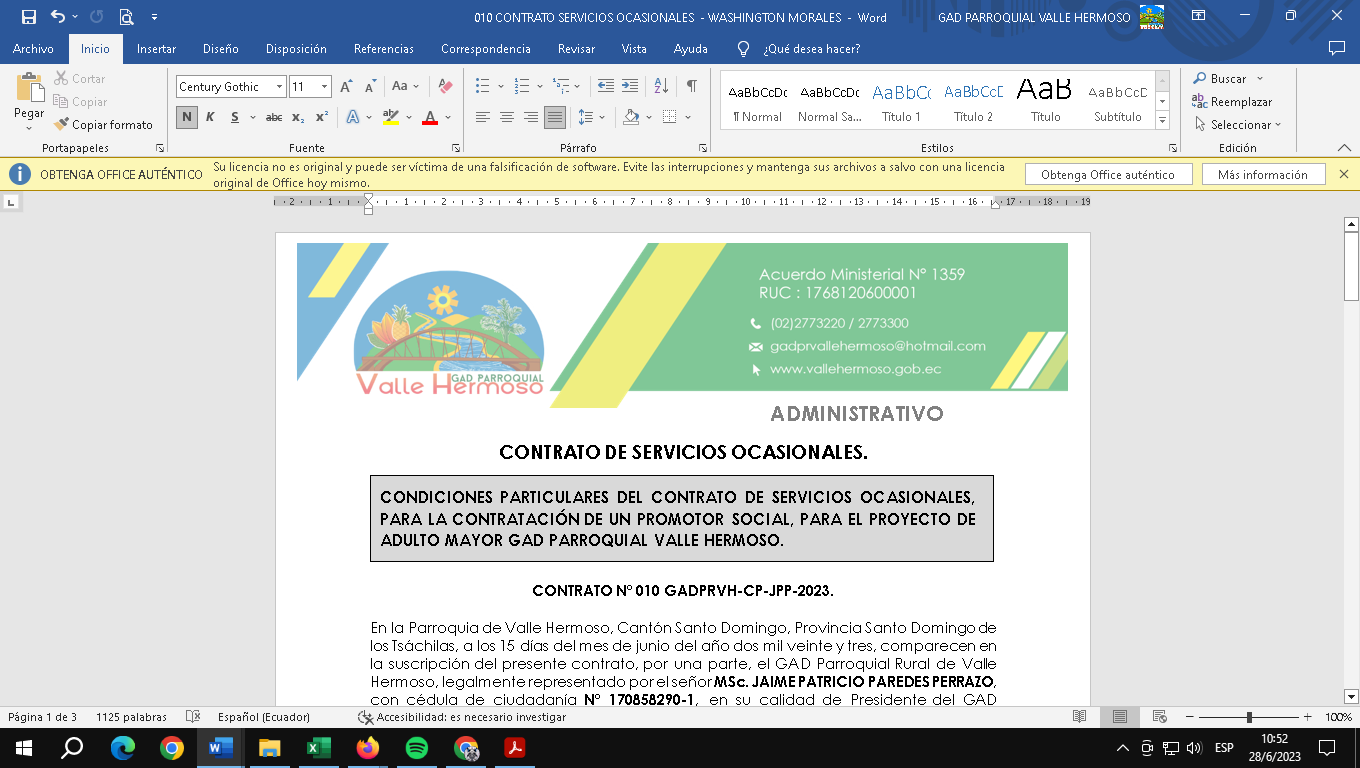
Task: Click the sort A-Z icon
Action: coord(661,87)
